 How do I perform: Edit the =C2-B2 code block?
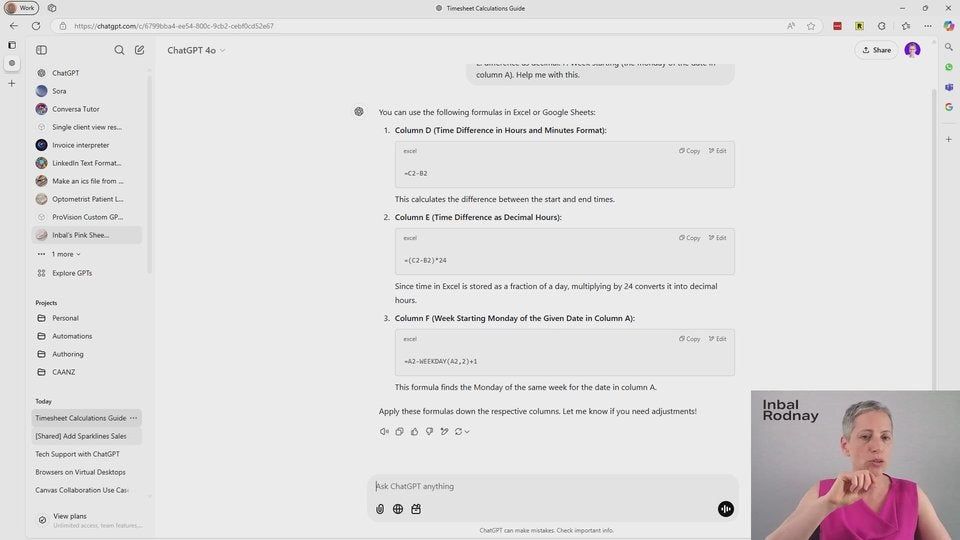[x=718, y=151]
